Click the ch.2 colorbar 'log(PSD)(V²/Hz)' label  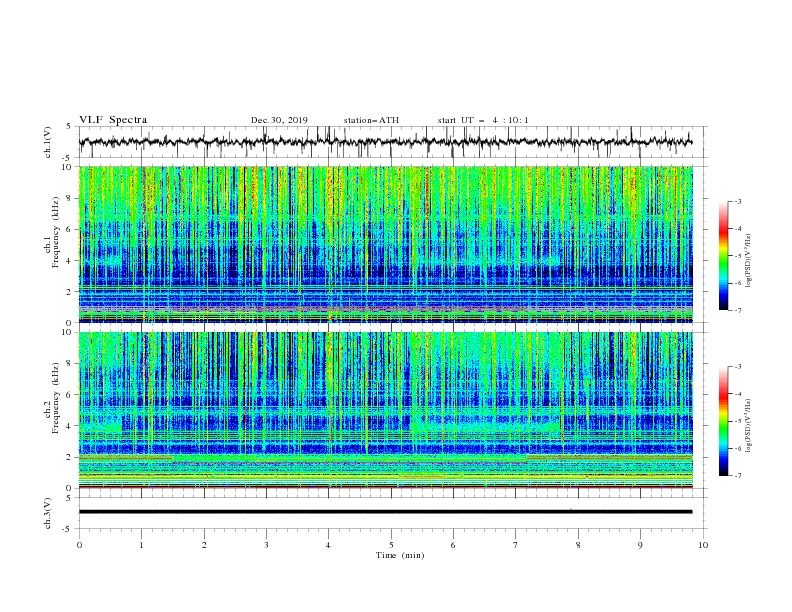click(x=748, y=426)
